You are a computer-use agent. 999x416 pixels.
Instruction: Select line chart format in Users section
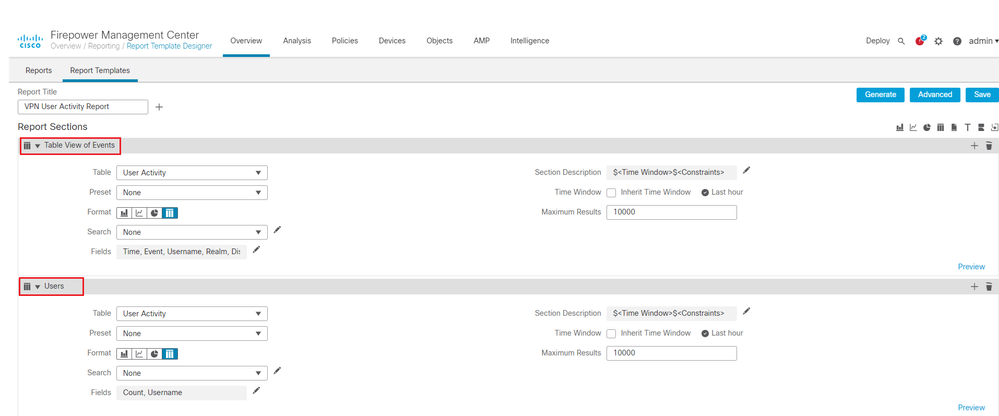tap(140, 354)
